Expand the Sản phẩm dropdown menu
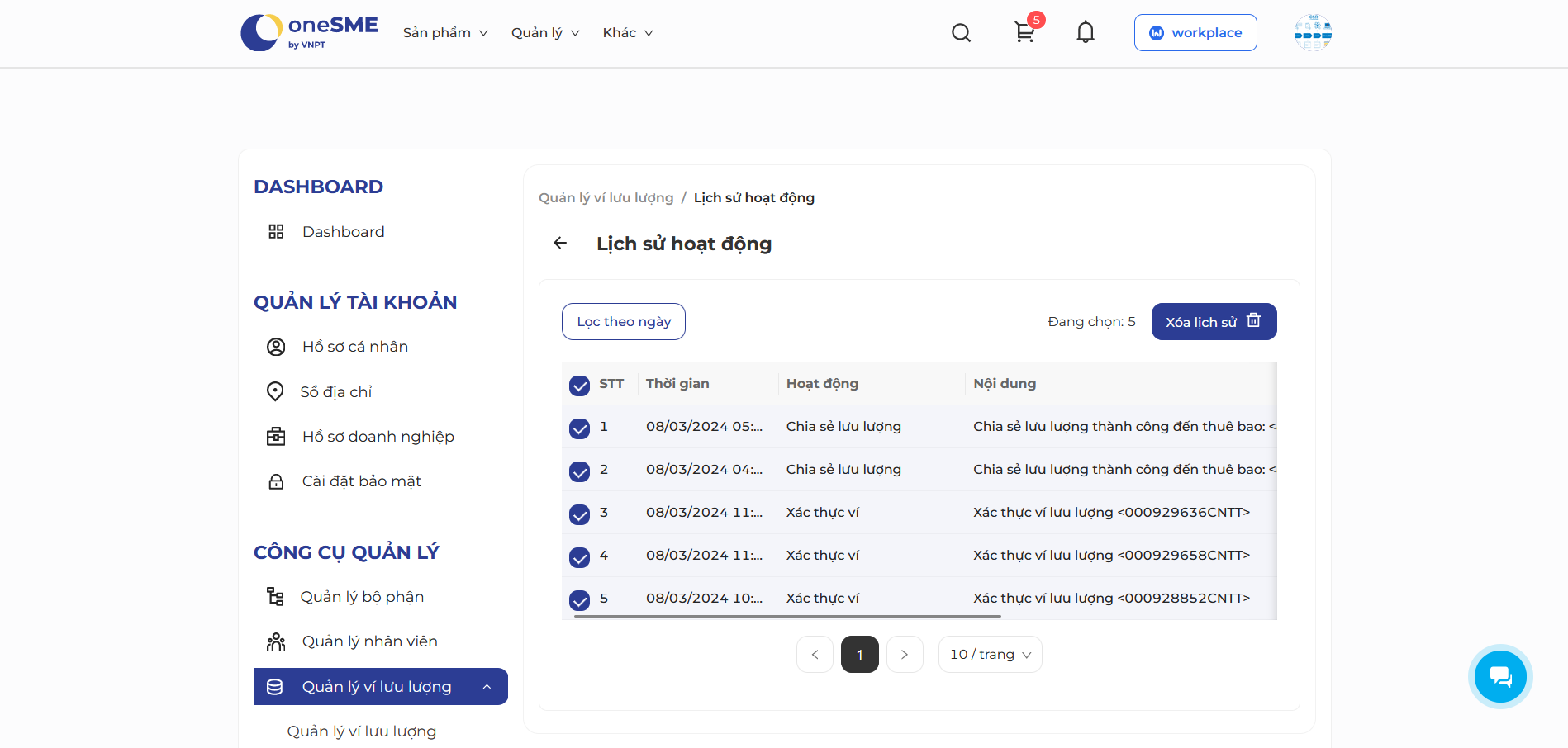The image size is (1568, 748). [x=445, y=32]
